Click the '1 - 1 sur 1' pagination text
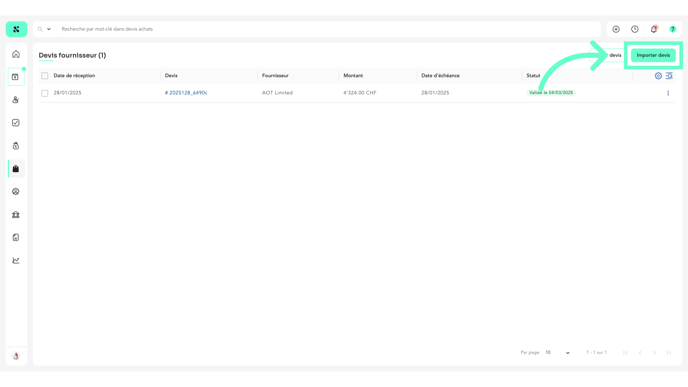Screen dimensions: 688x387 click(596, 352)
